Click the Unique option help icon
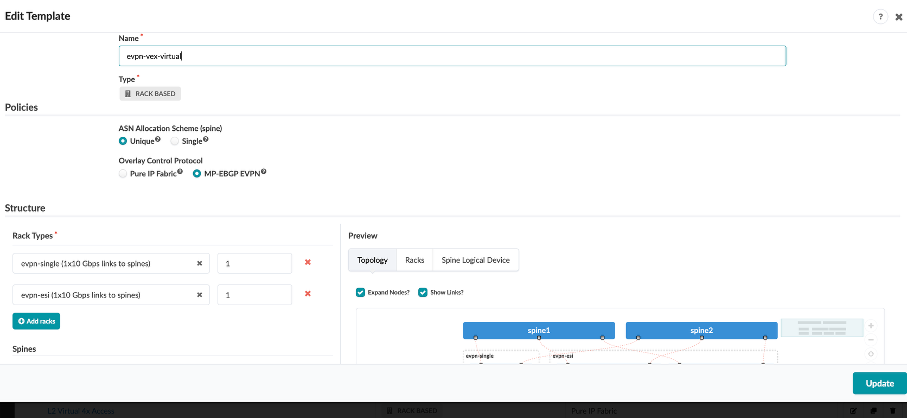 pyautogui.click(x=160, y=140)
